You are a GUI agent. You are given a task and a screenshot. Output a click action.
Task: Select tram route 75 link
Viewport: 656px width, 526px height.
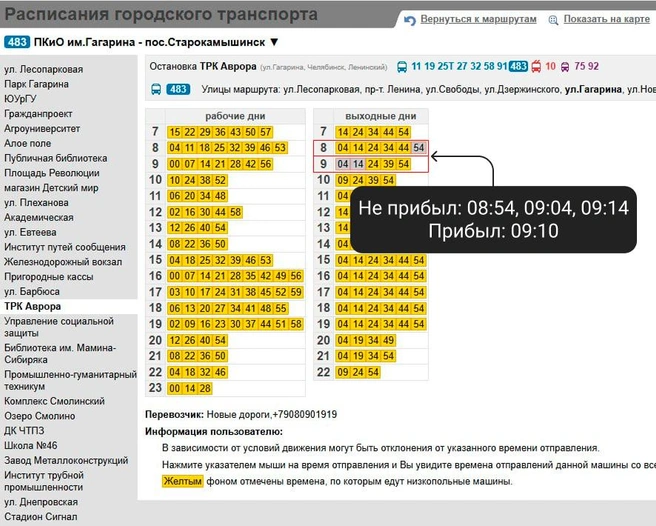(x=580, y=66)
